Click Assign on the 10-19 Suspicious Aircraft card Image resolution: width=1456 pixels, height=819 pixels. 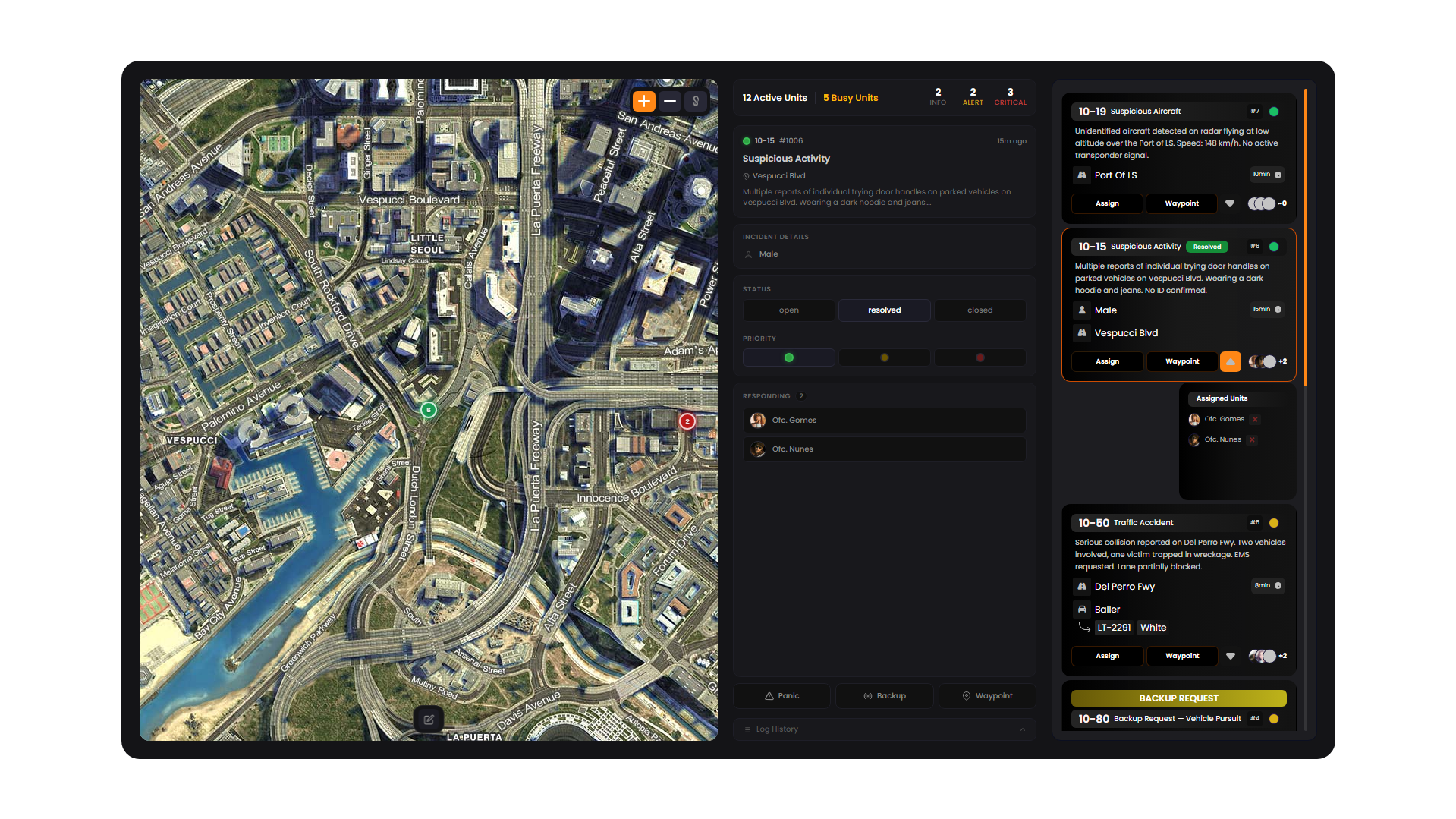1107,203
